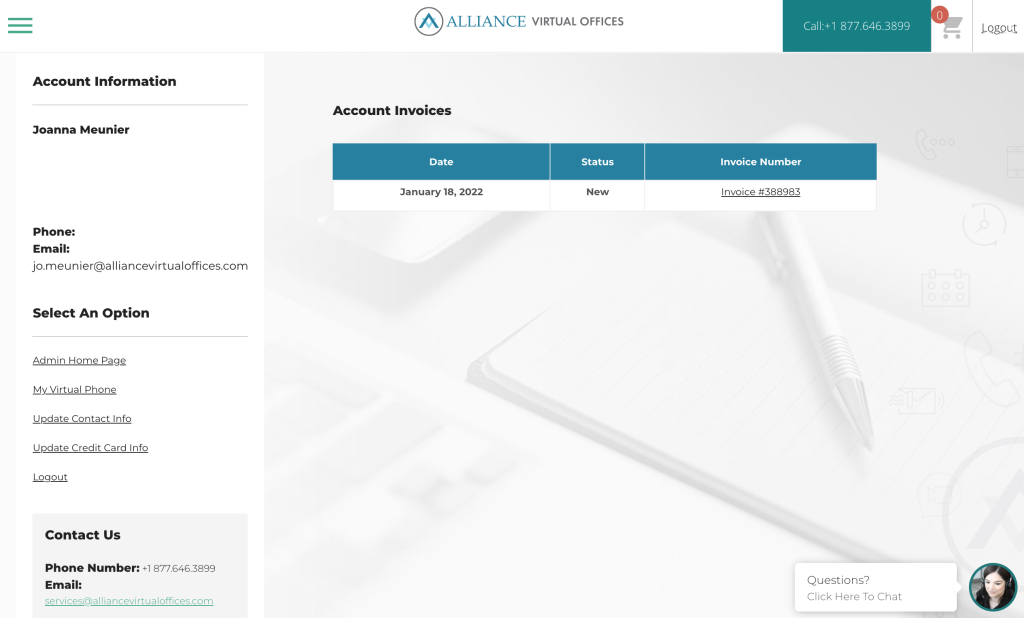Log out via the top-right Logout link

tap(999, 27)
